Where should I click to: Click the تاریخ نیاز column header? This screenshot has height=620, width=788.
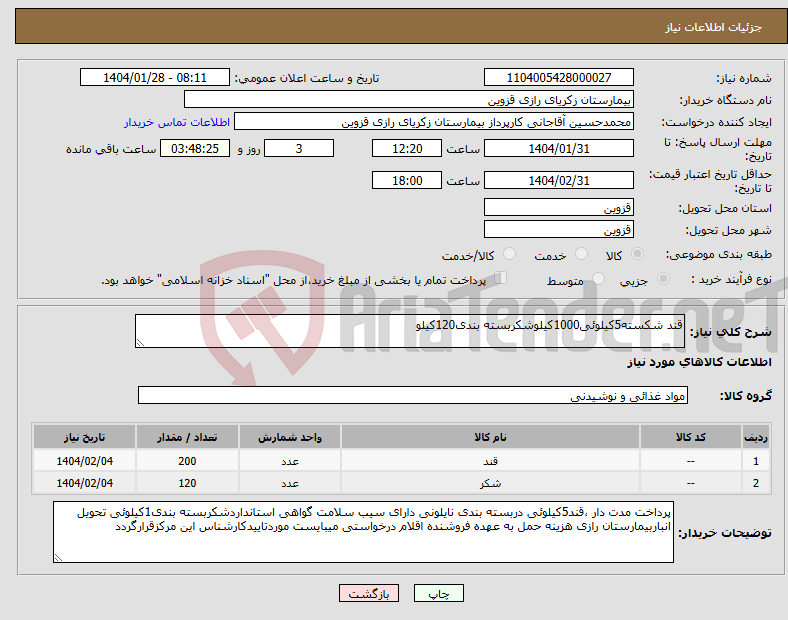84,437
